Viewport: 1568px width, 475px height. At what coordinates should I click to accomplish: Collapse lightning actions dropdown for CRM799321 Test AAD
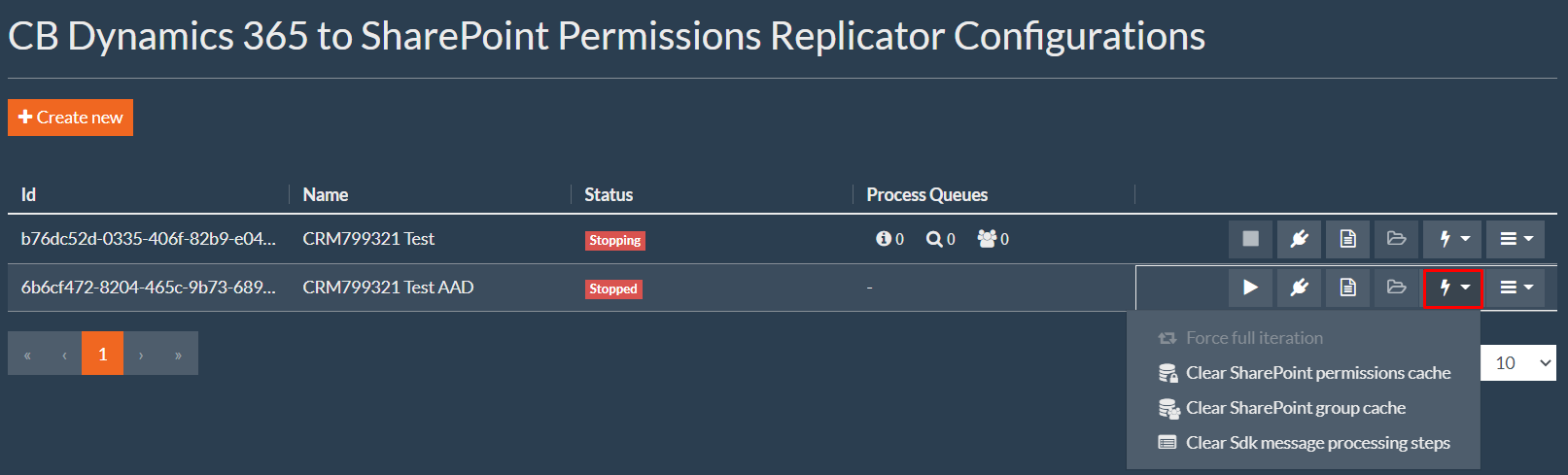(x=1453, y=288)
